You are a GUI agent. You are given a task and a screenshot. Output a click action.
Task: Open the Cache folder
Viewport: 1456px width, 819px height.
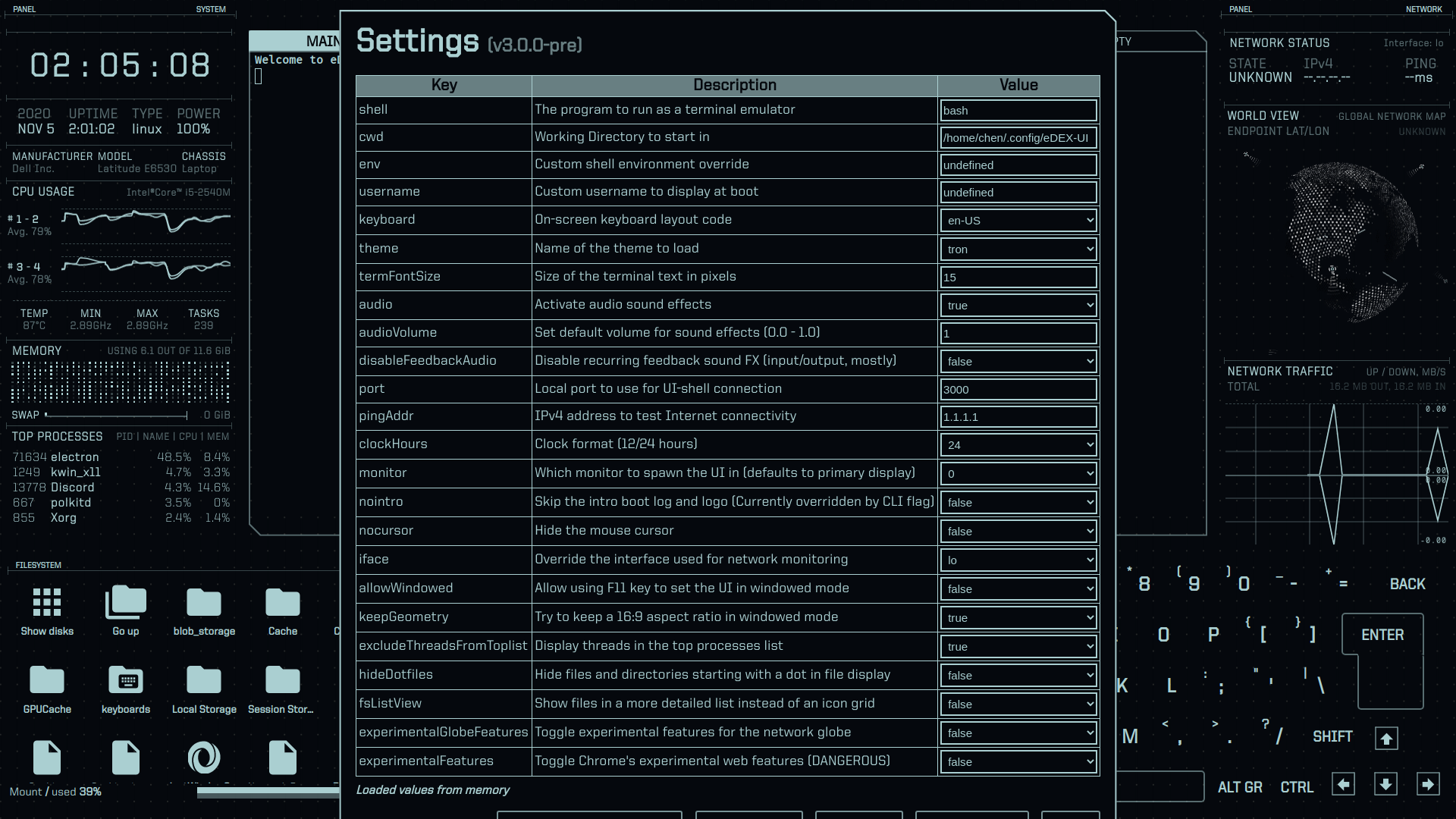282,603
